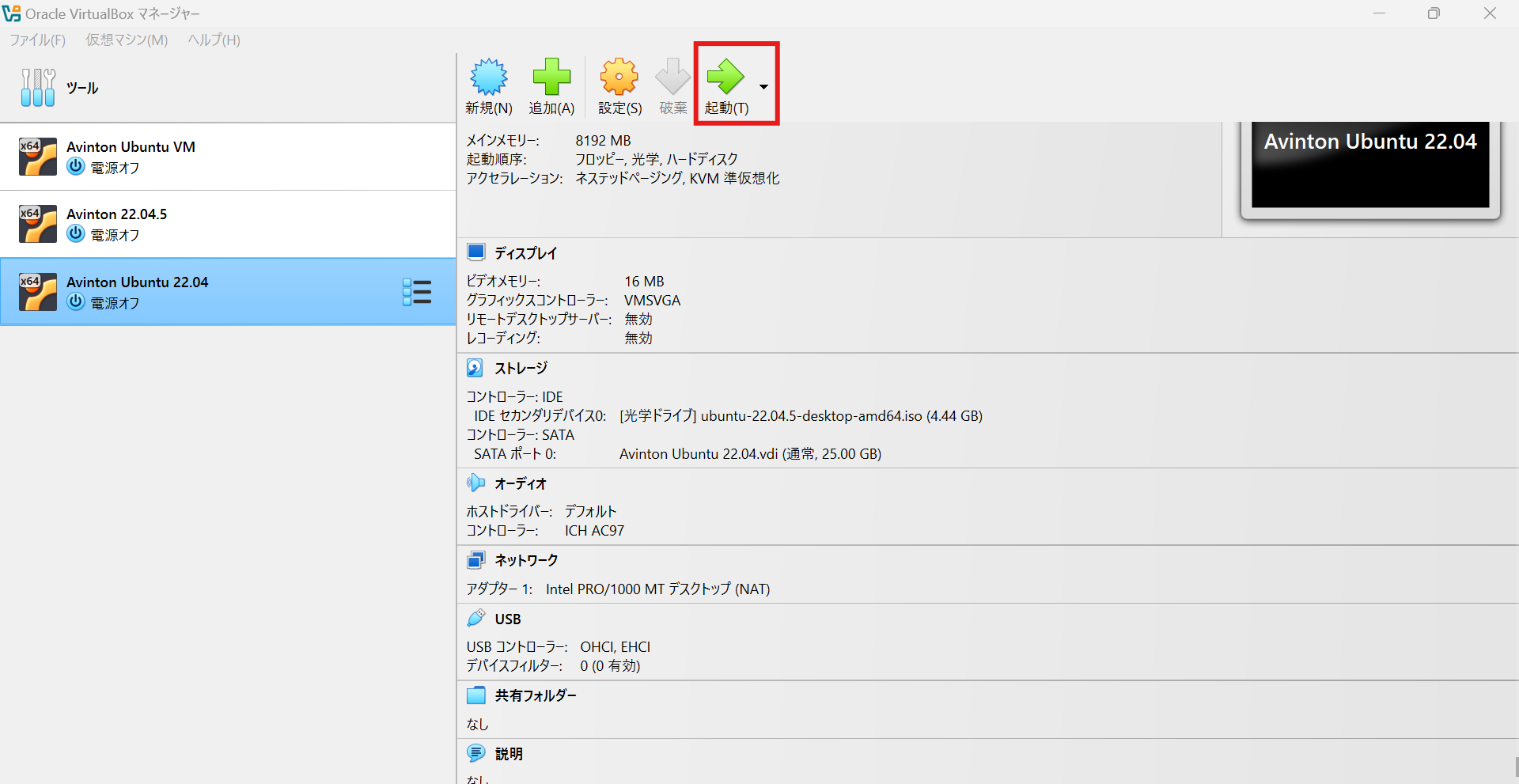The height and width of the screenshot is (784, 1519).
Task: Select Avinton Ubuntu VM machine icon
Action: (x=38, y=157)
